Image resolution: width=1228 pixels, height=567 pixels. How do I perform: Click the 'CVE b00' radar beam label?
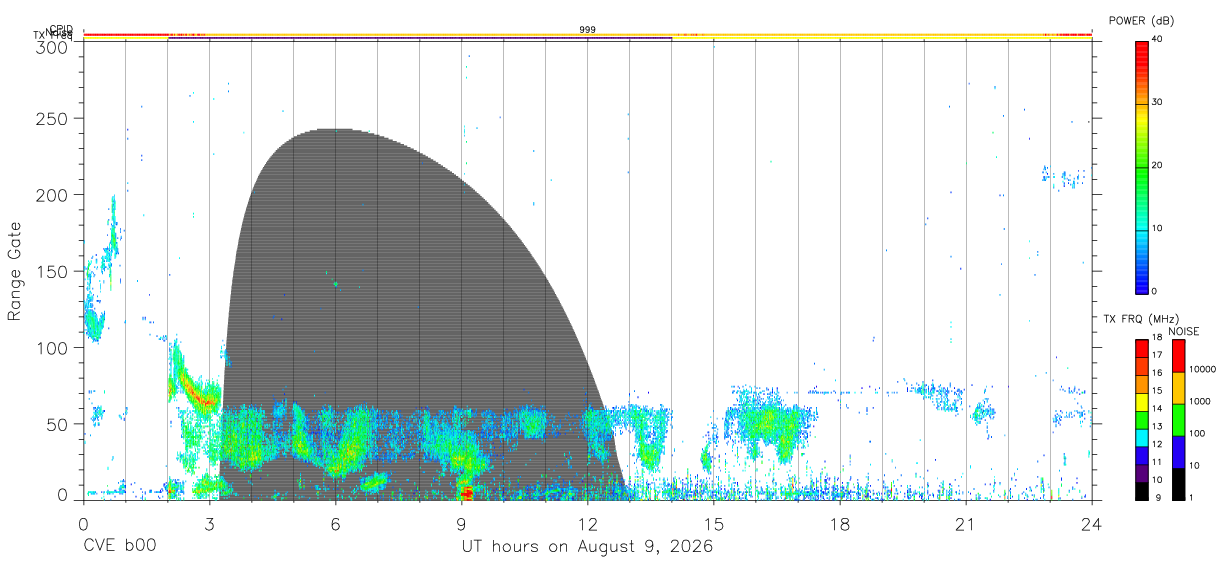[119, 548]
